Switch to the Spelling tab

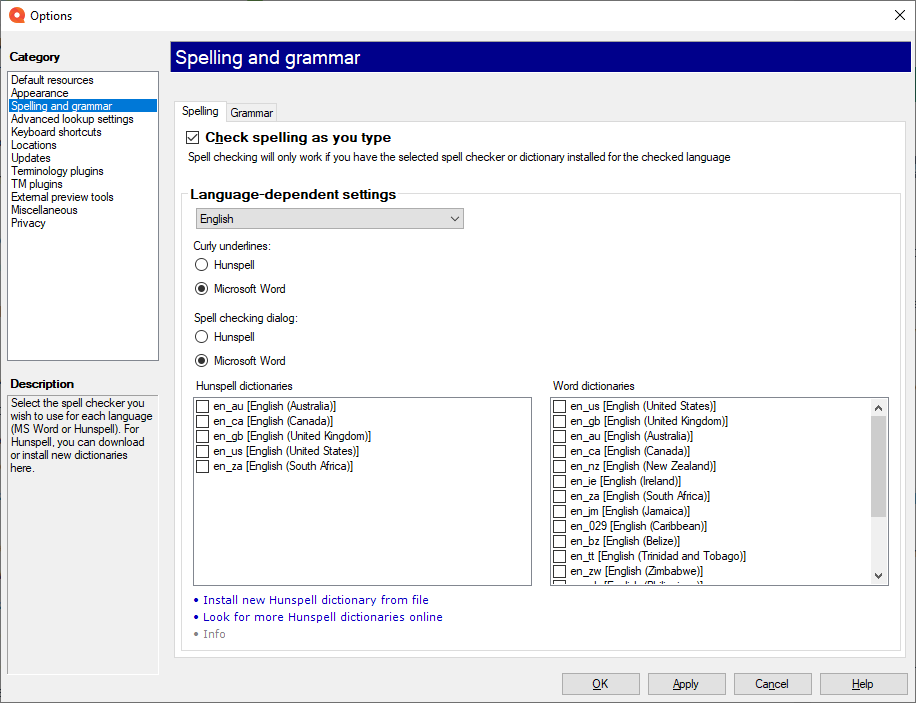coord(201,112)
